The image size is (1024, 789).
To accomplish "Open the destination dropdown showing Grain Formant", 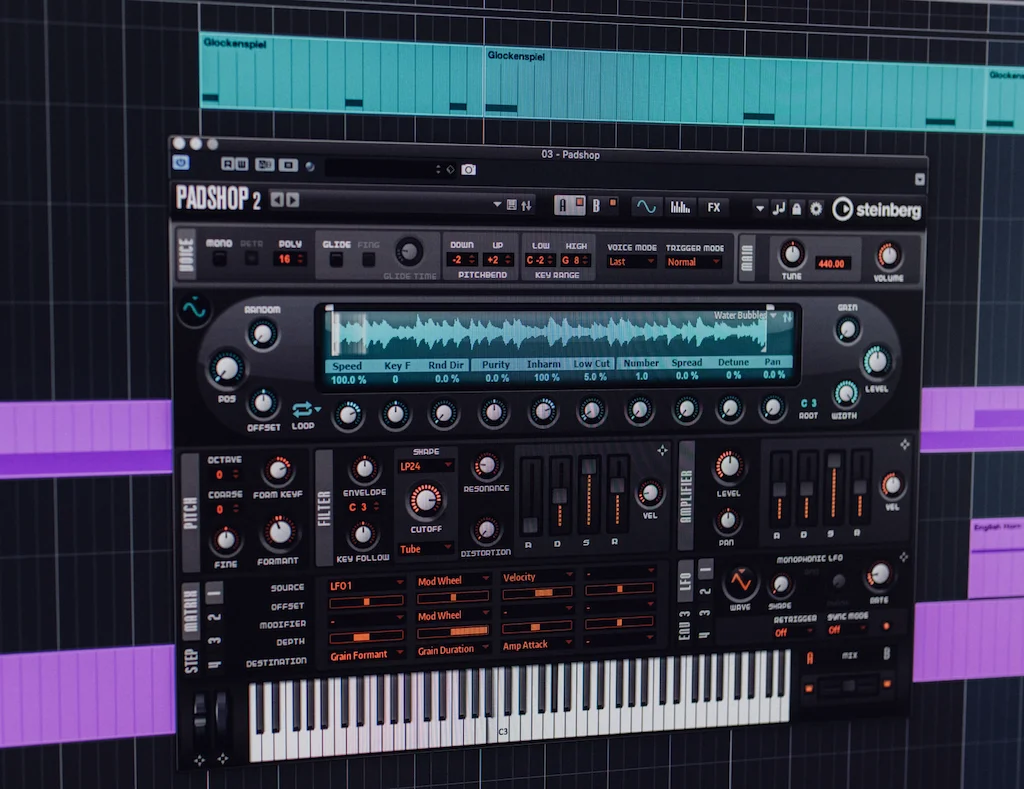I will tap(366, 655).
